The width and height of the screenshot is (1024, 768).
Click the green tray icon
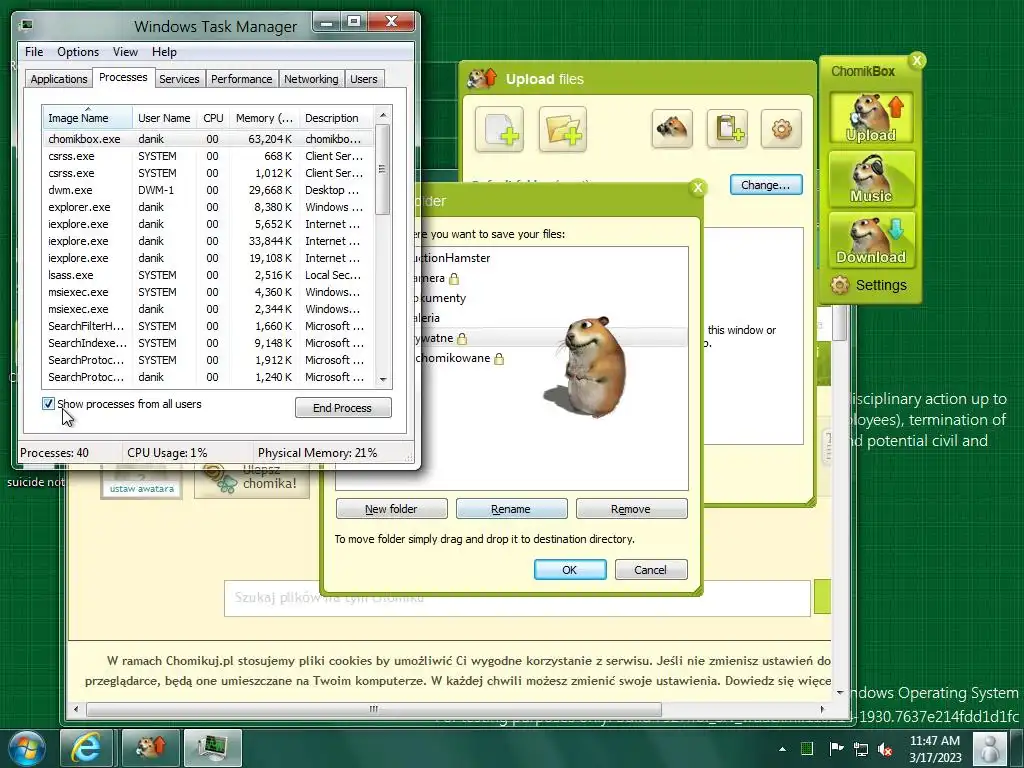click(807, 749)
